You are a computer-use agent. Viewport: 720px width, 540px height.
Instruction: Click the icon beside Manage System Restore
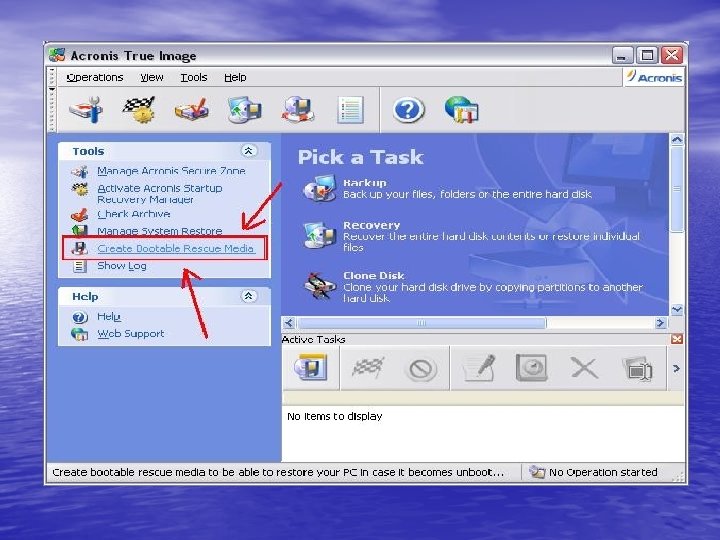pos(80,231)
